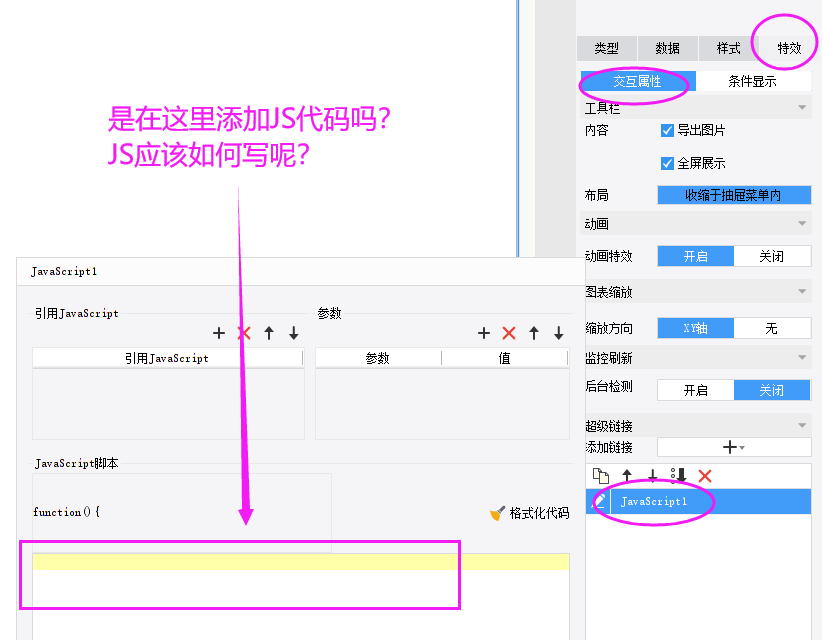822x640 pixels.
Task: Add a new parameter row
Action: click(484, 333)
